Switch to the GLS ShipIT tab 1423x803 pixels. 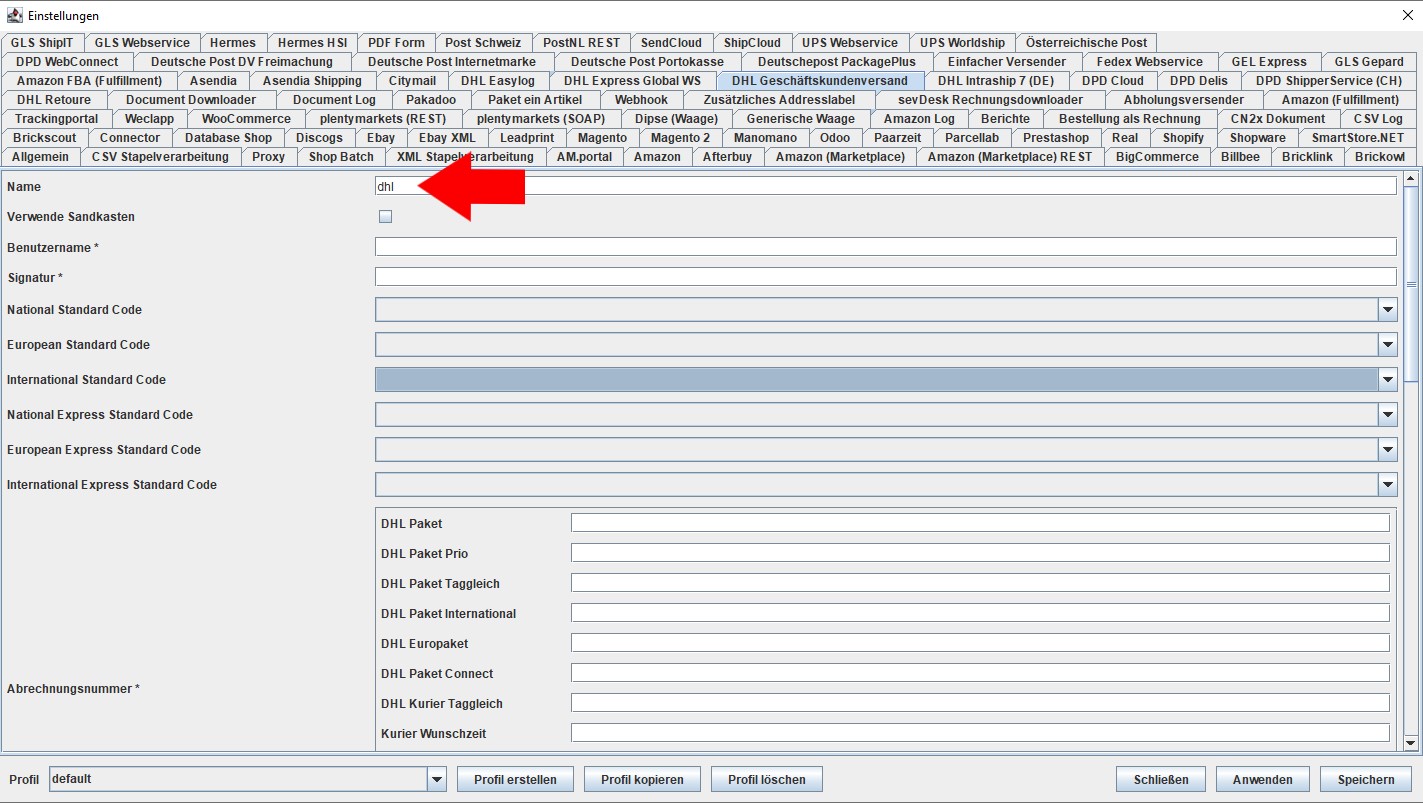pos(42,43)
